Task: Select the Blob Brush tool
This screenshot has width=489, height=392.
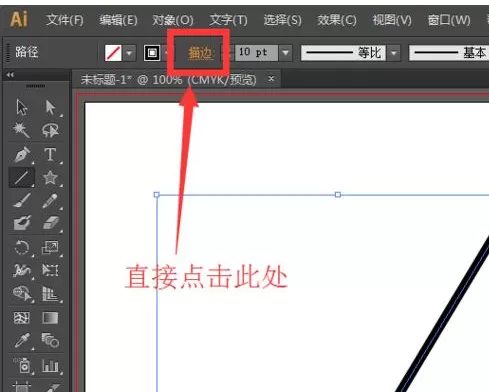Action: coord(22,223)
